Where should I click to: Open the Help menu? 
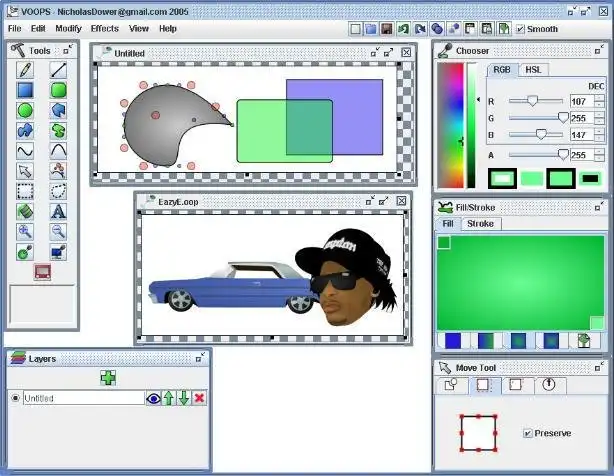(x=168, y=29)
